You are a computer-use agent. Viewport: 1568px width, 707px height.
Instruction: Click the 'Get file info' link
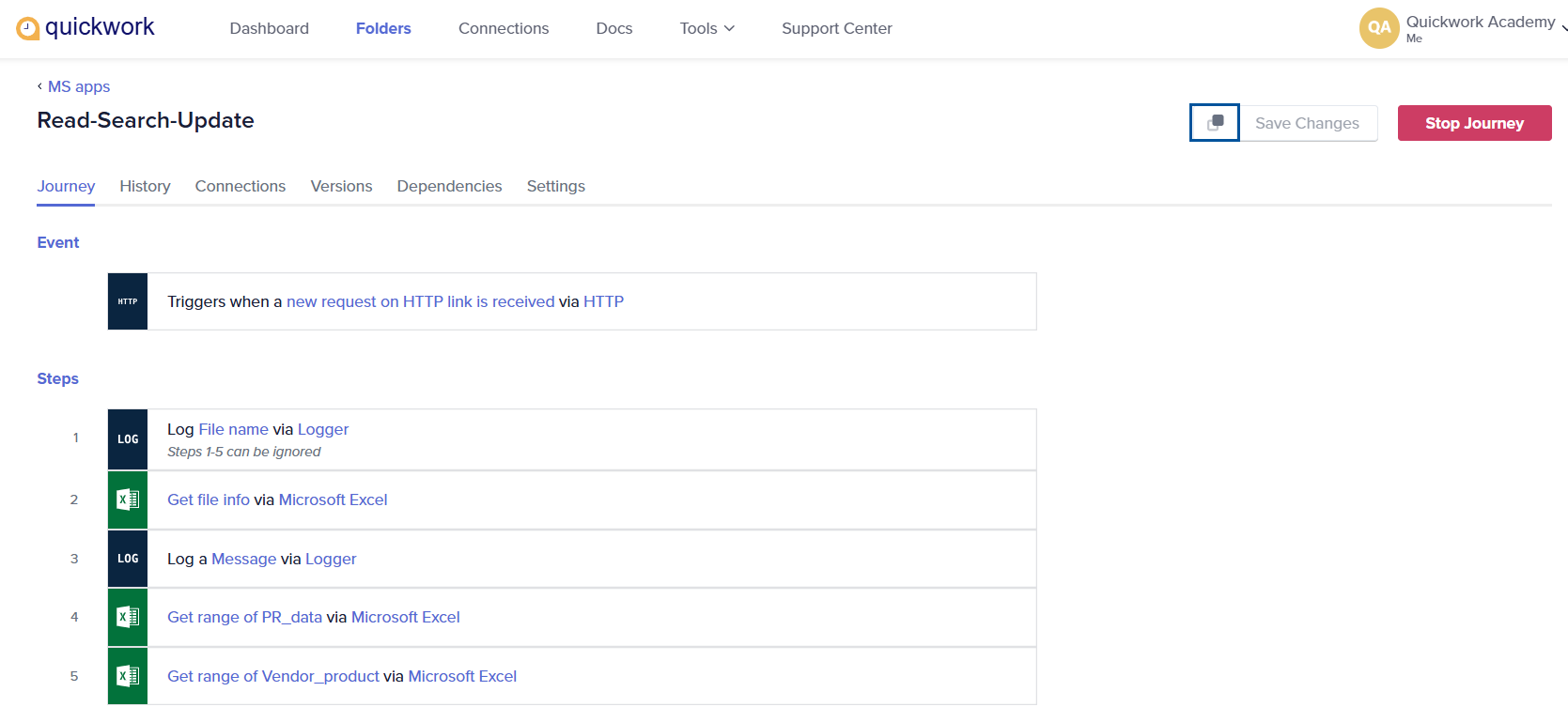209,500
